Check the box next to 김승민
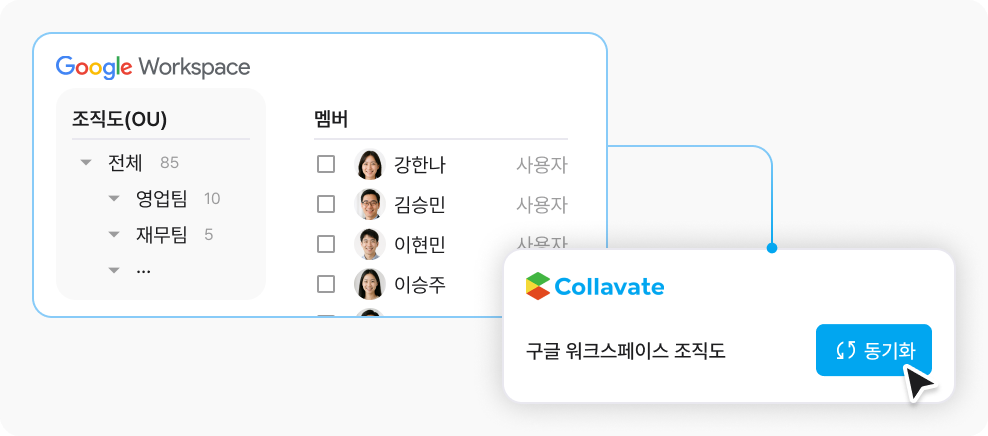 pos(326,204)
